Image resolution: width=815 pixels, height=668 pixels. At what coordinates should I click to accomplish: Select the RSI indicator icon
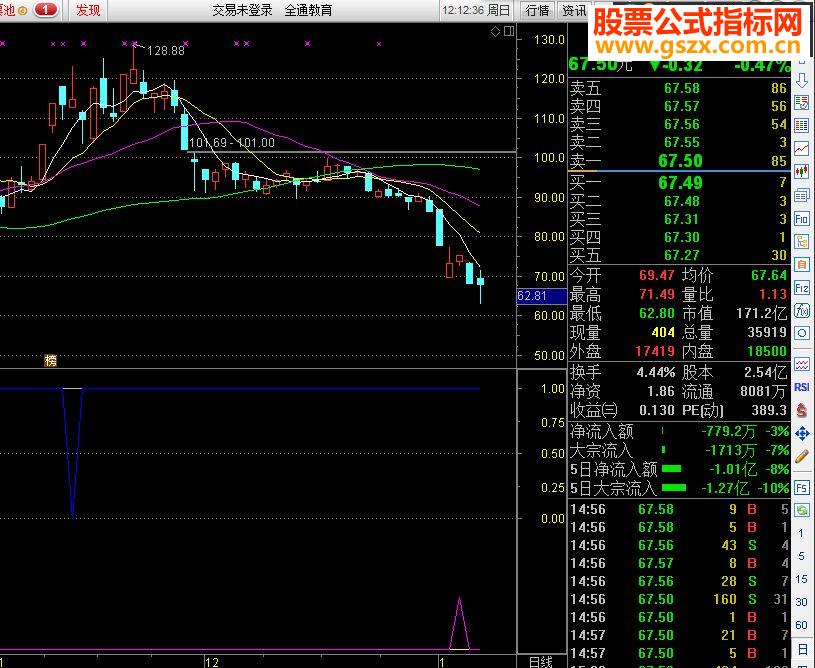pyautogui.click(x=801, y=387)
